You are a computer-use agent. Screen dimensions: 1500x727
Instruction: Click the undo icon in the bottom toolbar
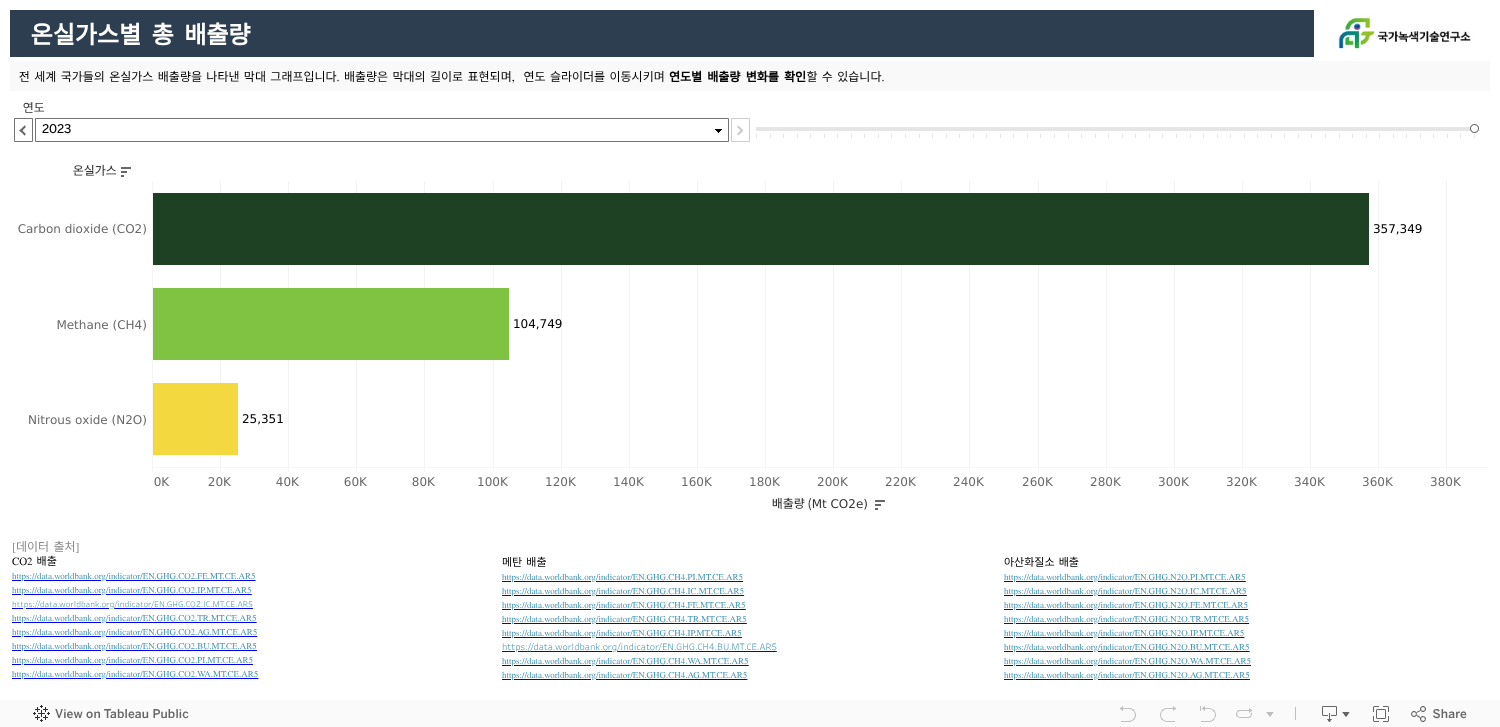1127,714
